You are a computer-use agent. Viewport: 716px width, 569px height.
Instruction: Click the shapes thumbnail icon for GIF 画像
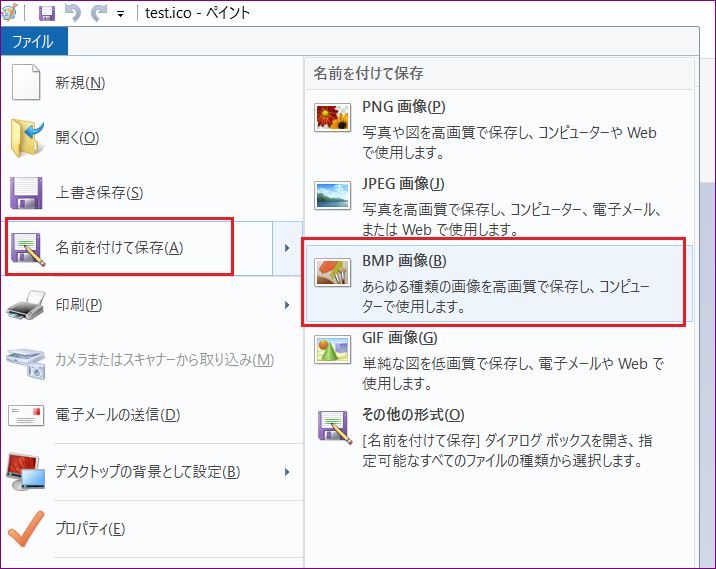pyautogui.click(x=332, y=349)
